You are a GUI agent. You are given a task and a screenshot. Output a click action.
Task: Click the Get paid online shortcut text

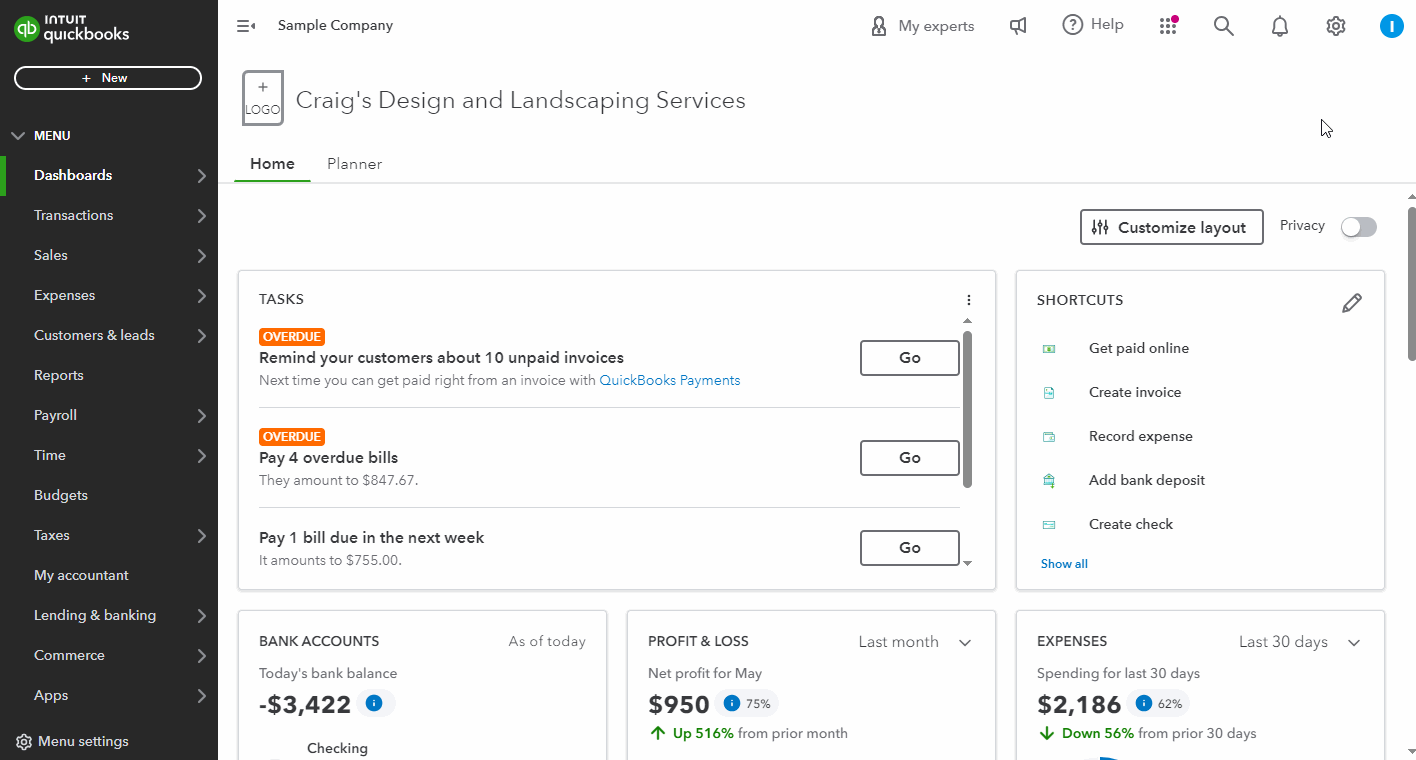click(x=1139, y=348)
